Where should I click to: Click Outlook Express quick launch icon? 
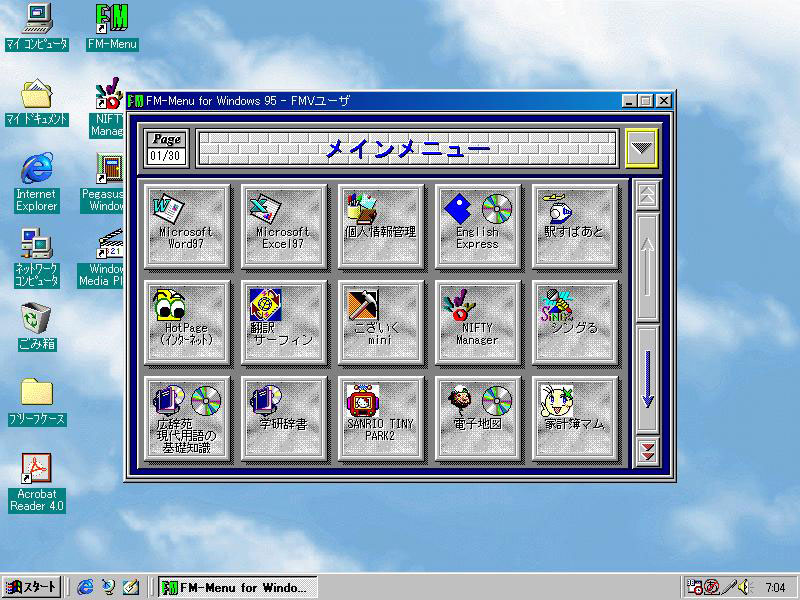108,587
